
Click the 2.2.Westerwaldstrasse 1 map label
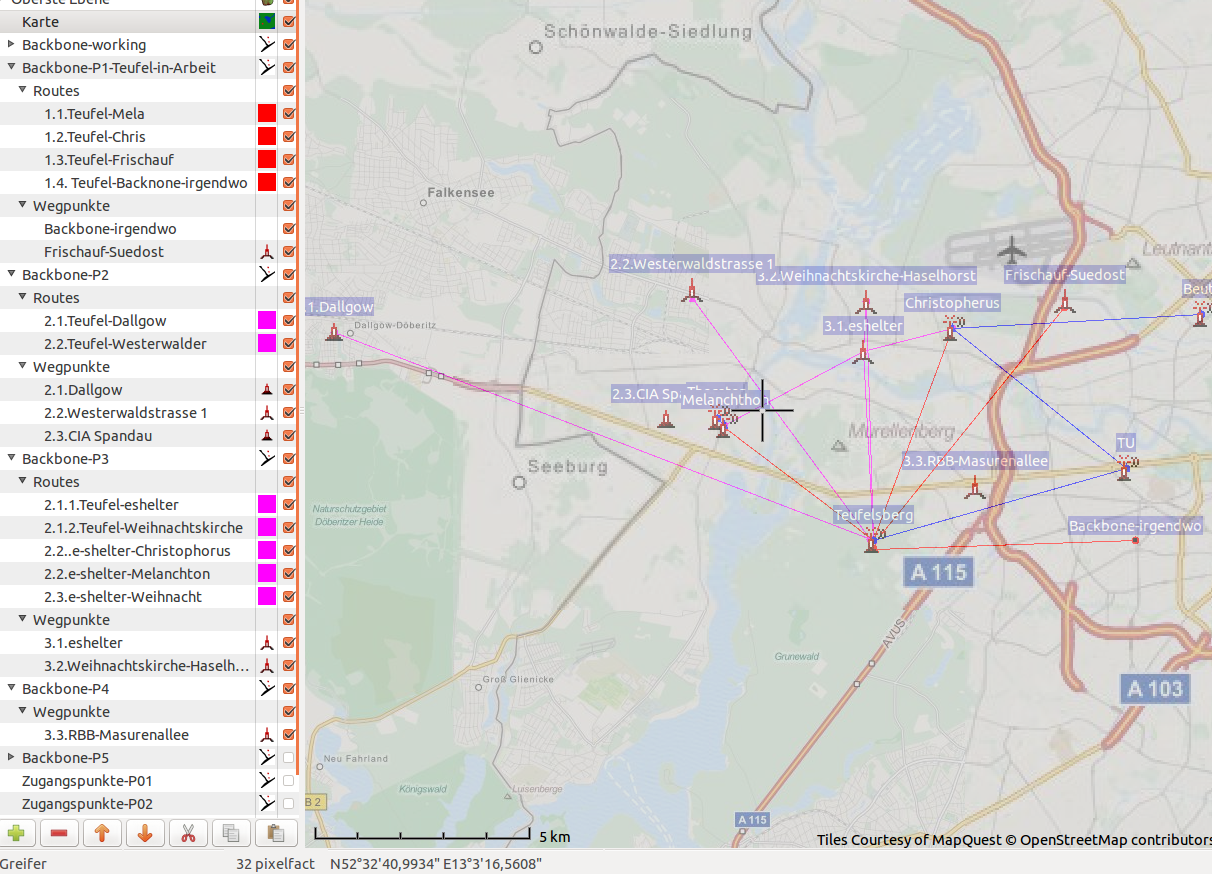pos(690,265)
